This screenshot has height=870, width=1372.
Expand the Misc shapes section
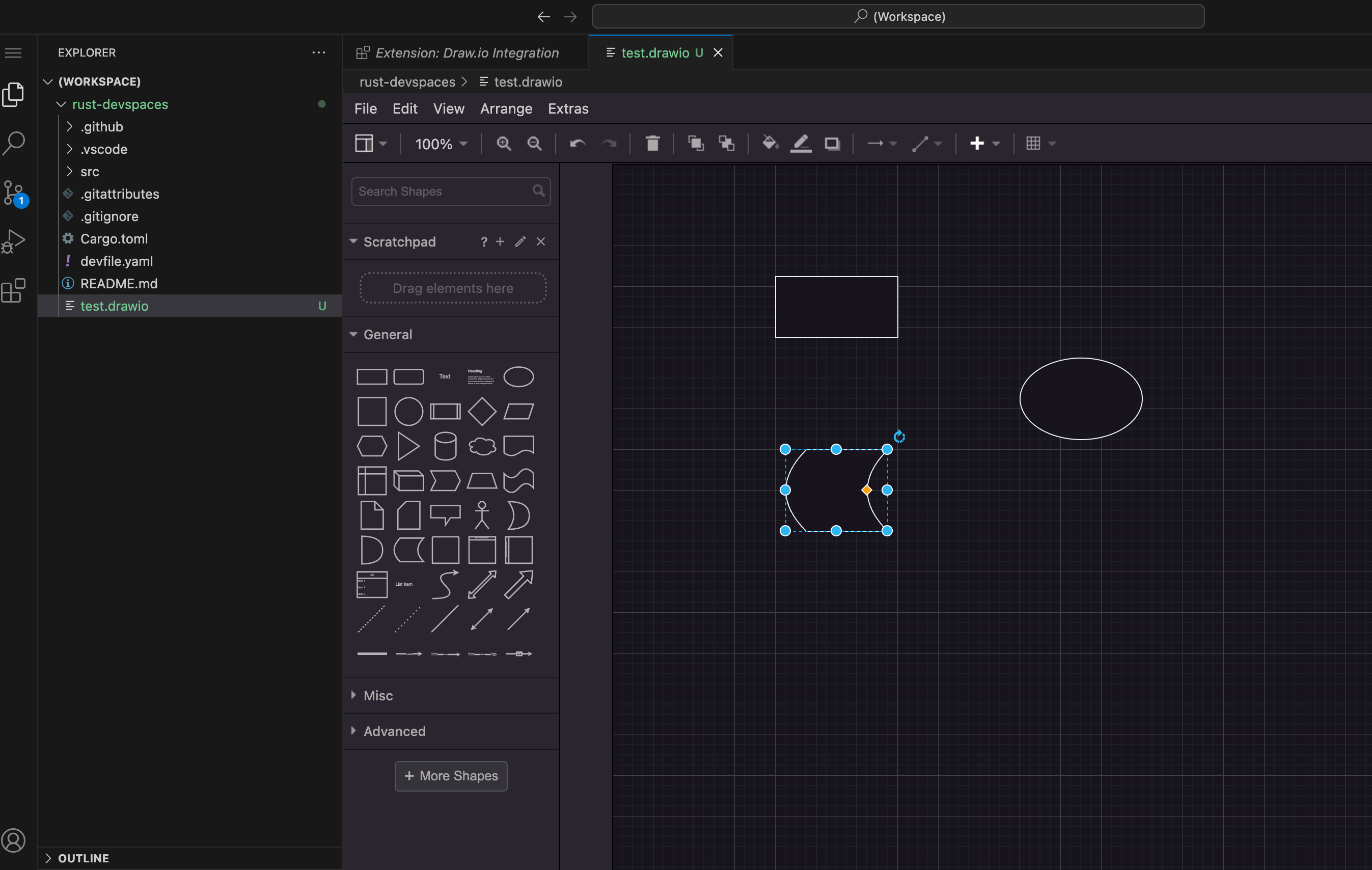451,695
